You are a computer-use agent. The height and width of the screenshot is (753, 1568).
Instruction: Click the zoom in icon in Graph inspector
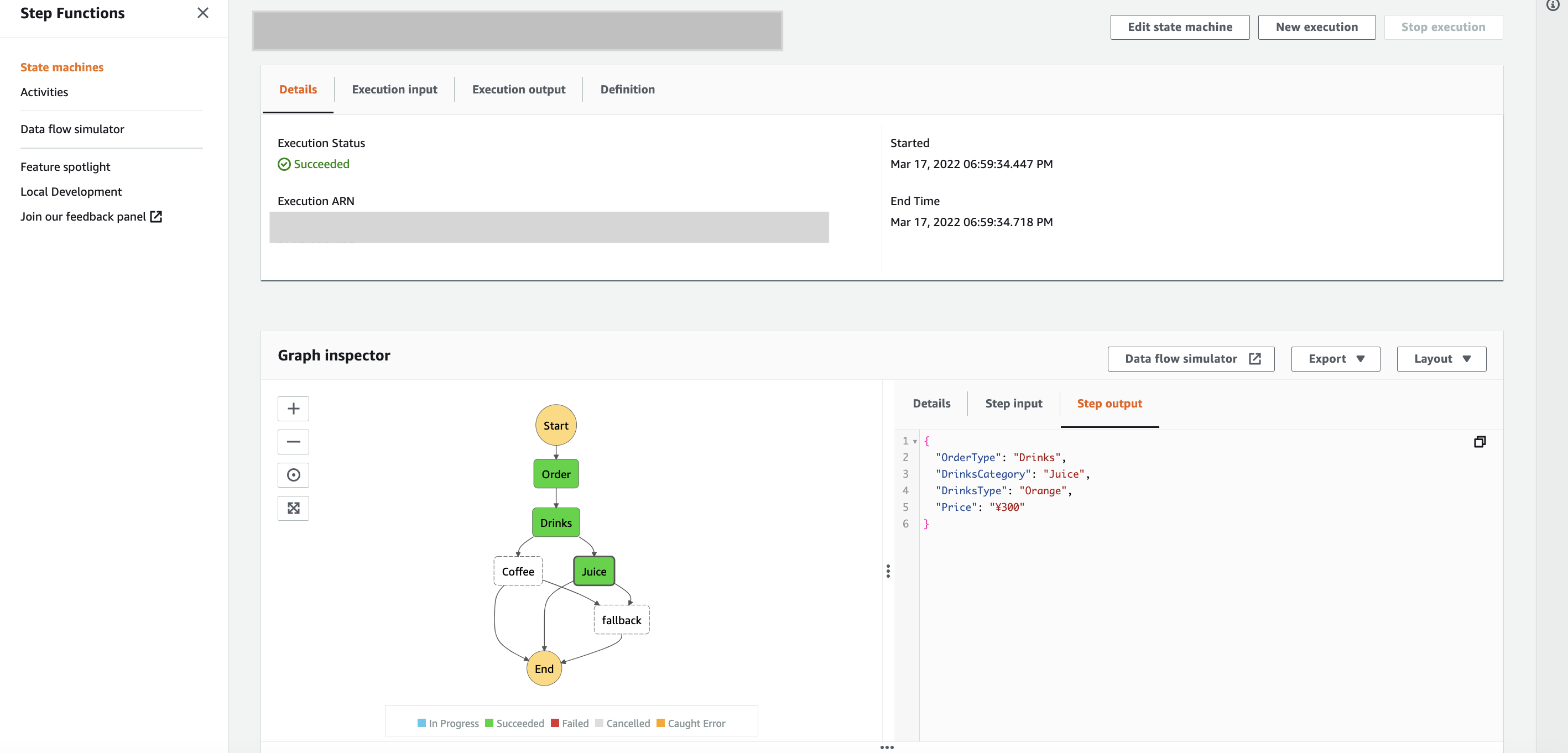click(x=293, y=408)
